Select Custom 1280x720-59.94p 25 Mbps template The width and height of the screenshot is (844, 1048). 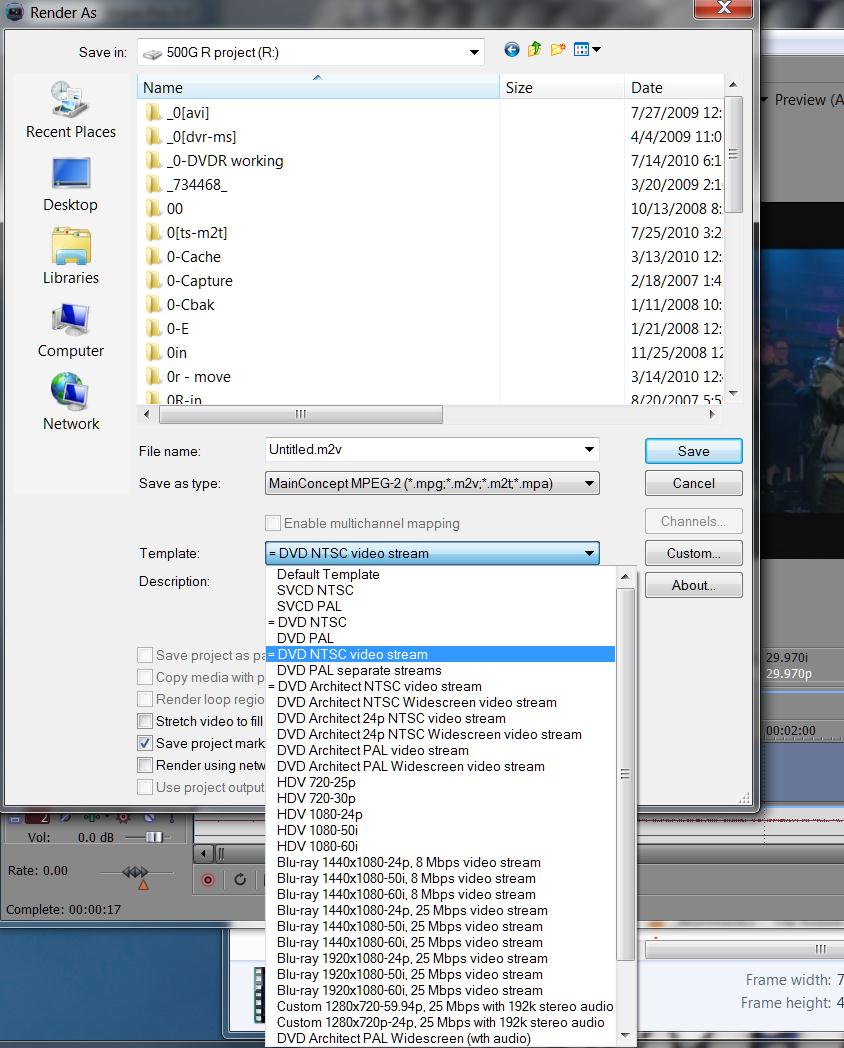(440, 1007)
